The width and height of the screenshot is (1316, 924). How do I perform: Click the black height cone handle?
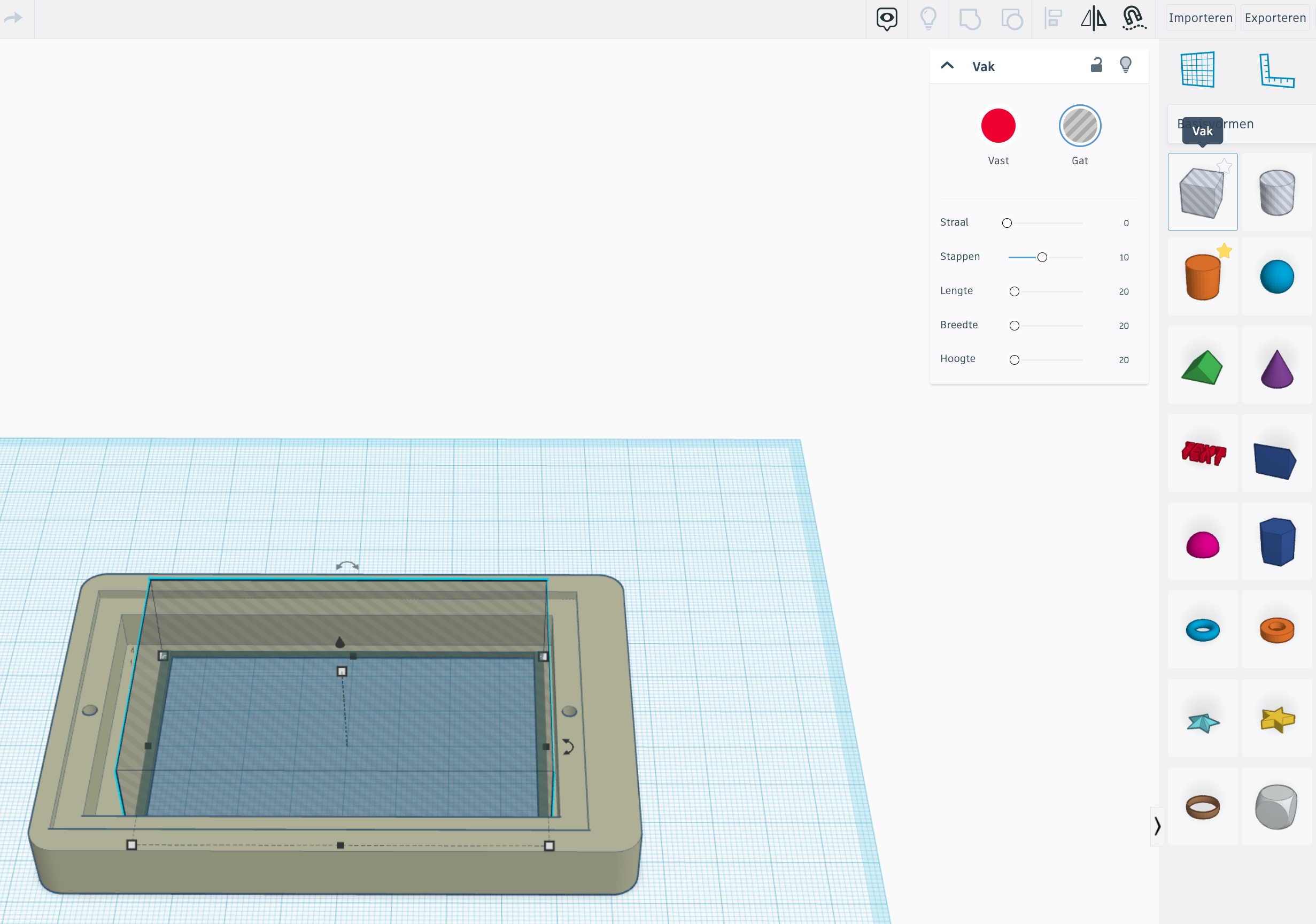pos(340,641)
